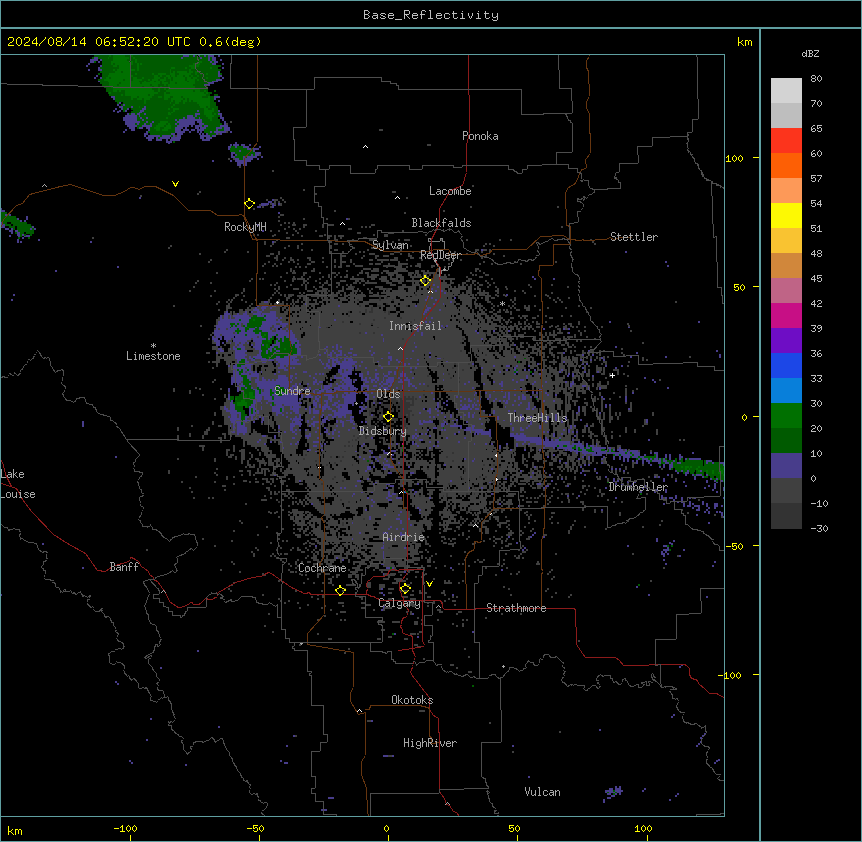This screenshot has height=842, width=862.
Task: Pick the slate violet swatch between 10 and 0
Action: click(x=786, y=466)
